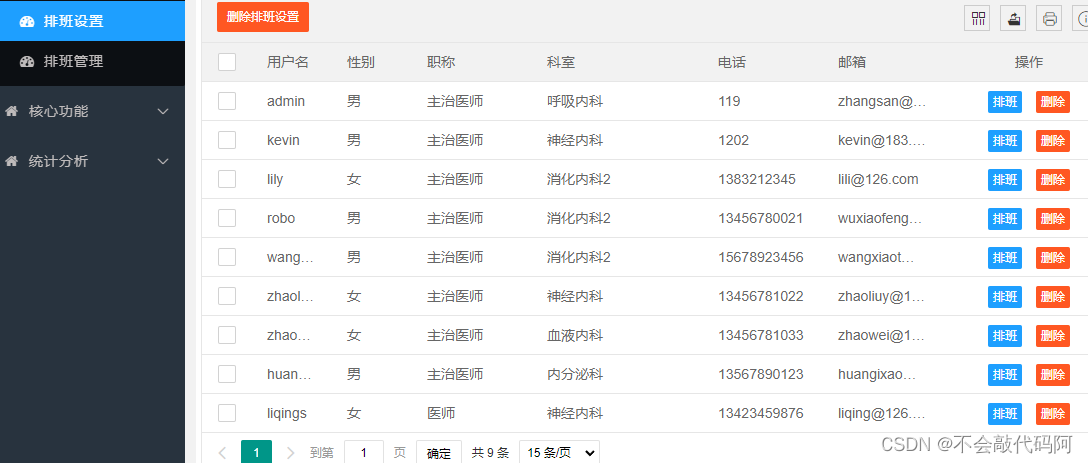Click 删除 for the wangxiaot… row

coord(1053,258)
